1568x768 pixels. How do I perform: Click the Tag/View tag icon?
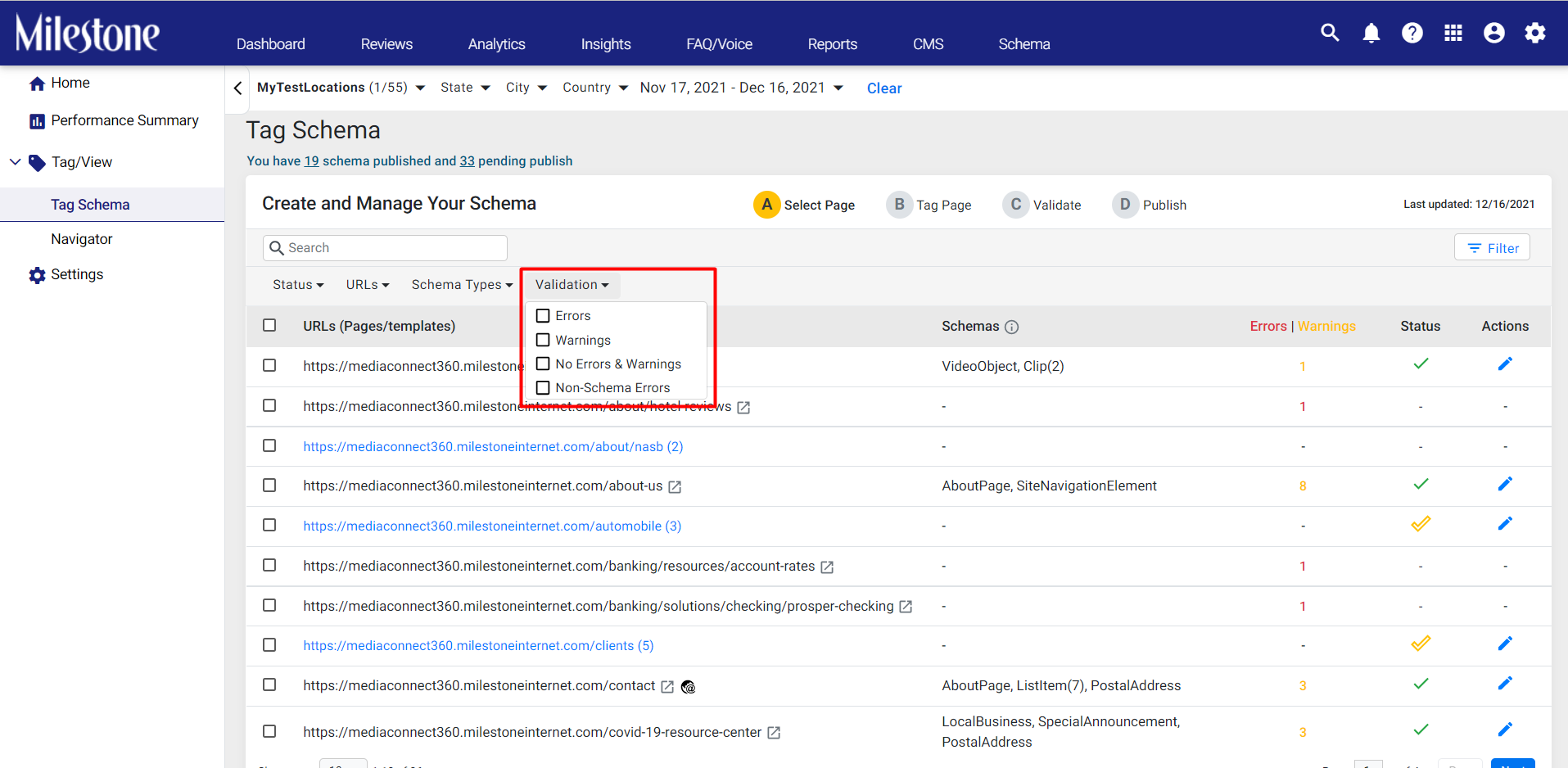point(37,163)
